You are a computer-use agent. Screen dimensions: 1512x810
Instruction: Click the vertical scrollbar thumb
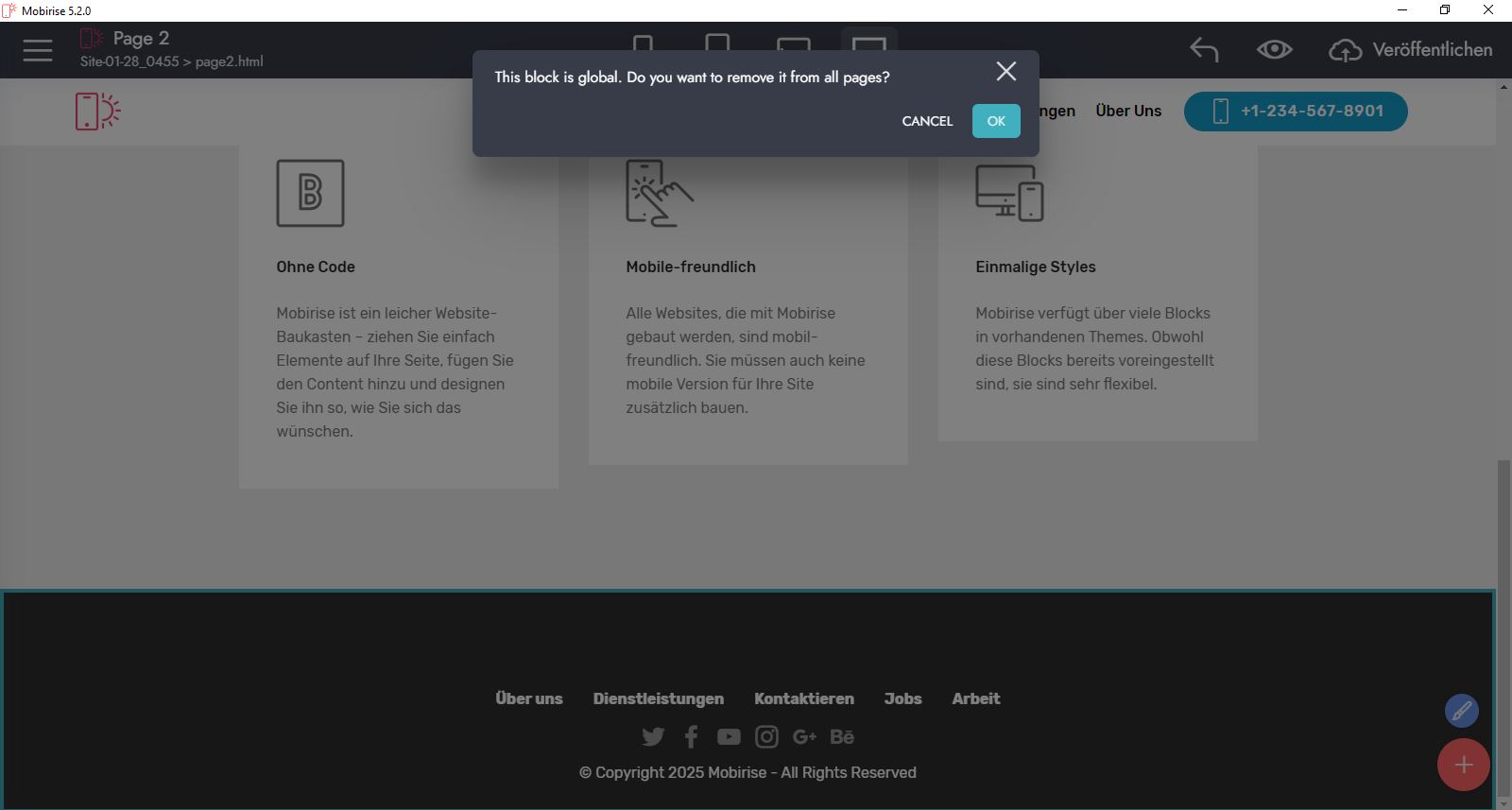1503,628
